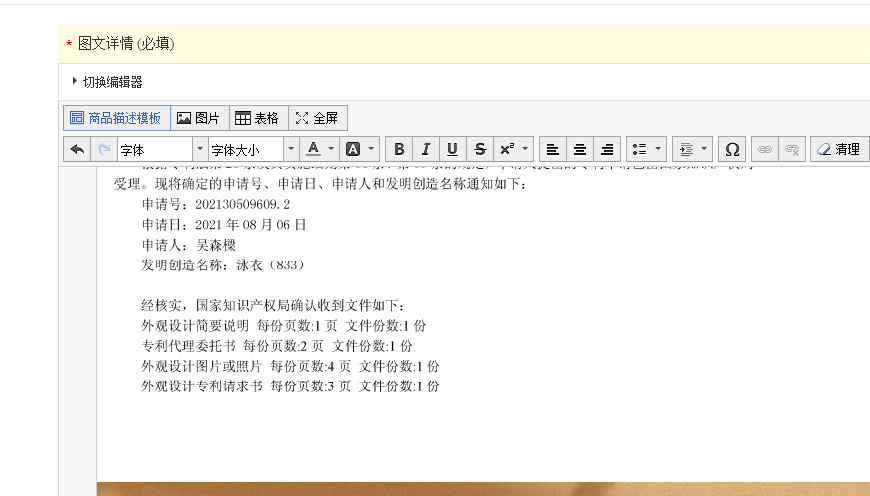The height and width of the screenshot is (496, 870).
Task: Insert special character omega symbol
Action: click(x=732, y=149)
